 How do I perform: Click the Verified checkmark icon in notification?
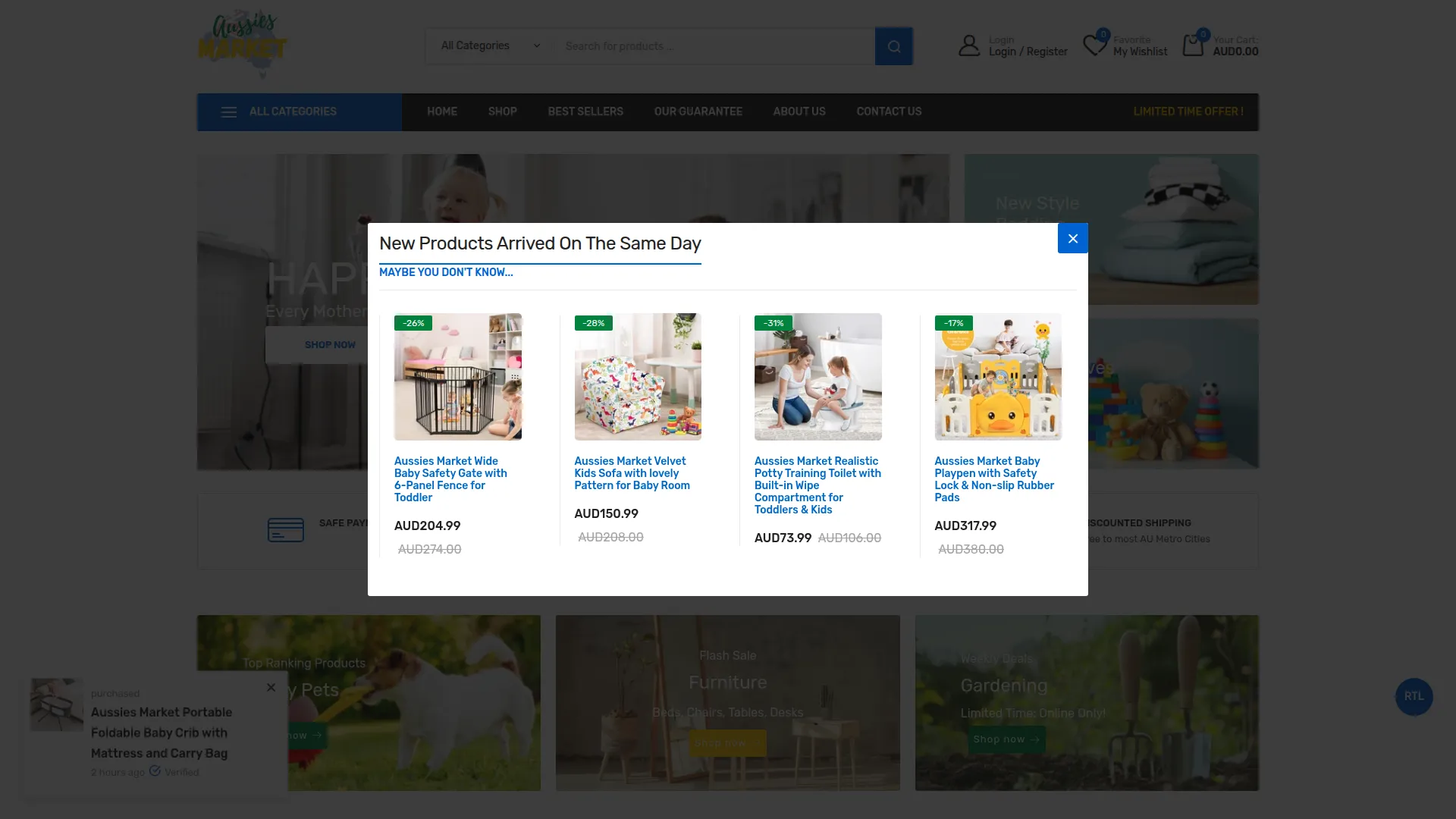pos(155,771)
